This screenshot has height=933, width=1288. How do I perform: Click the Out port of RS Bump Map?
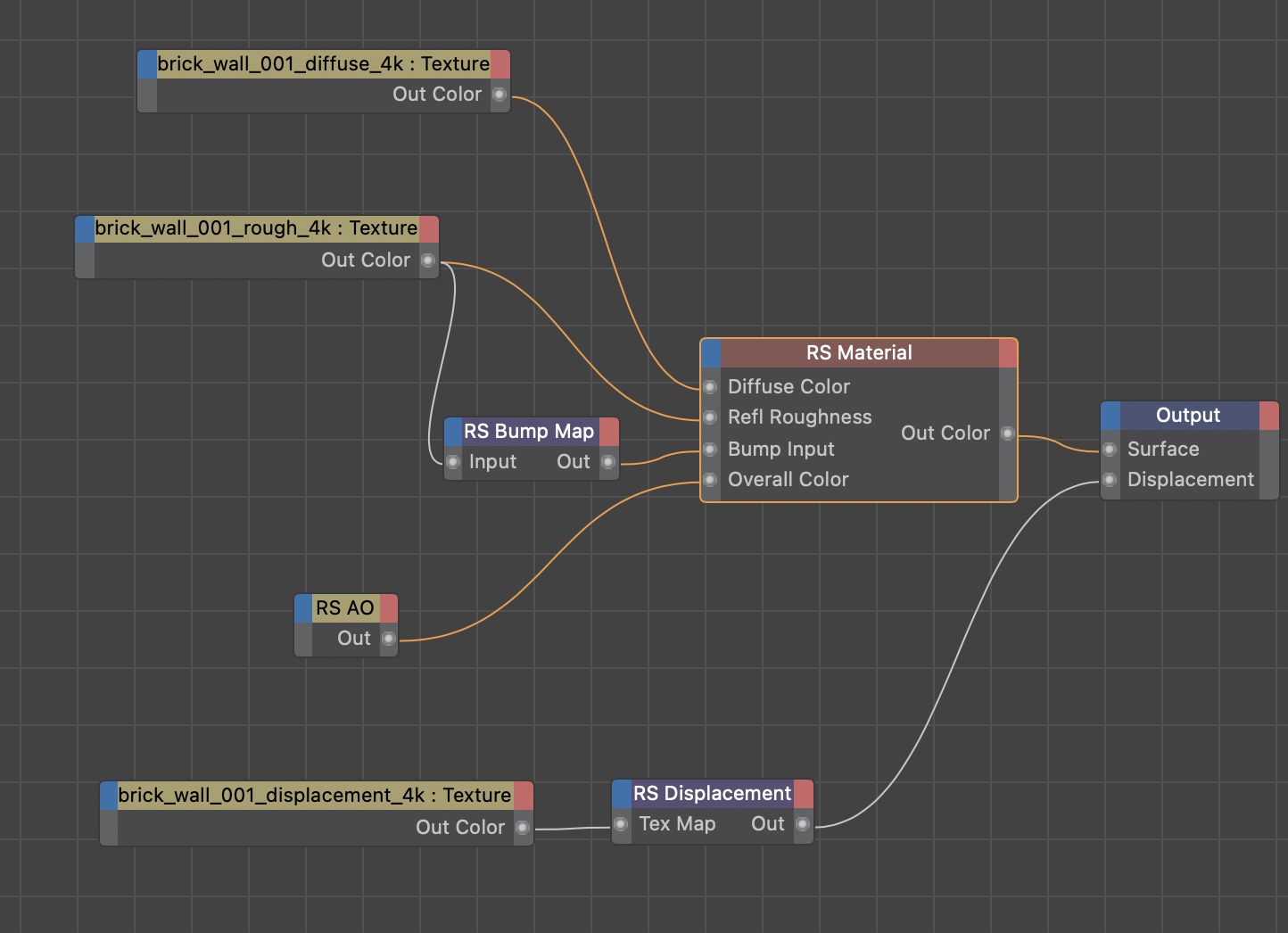coord(608,462)
